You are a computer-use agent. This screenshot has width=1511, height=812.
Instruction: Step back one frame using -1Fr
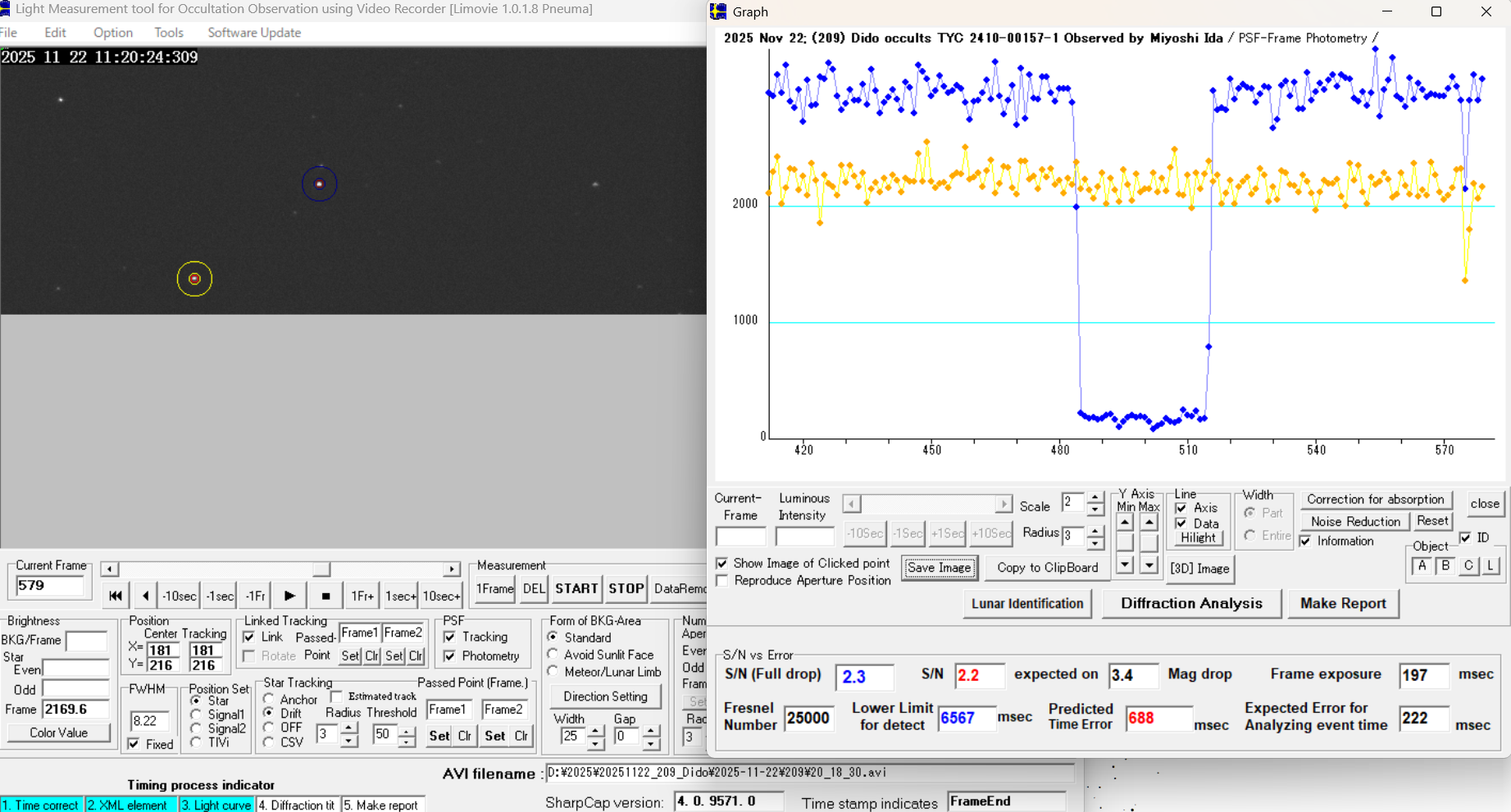(x=255, y=596)
